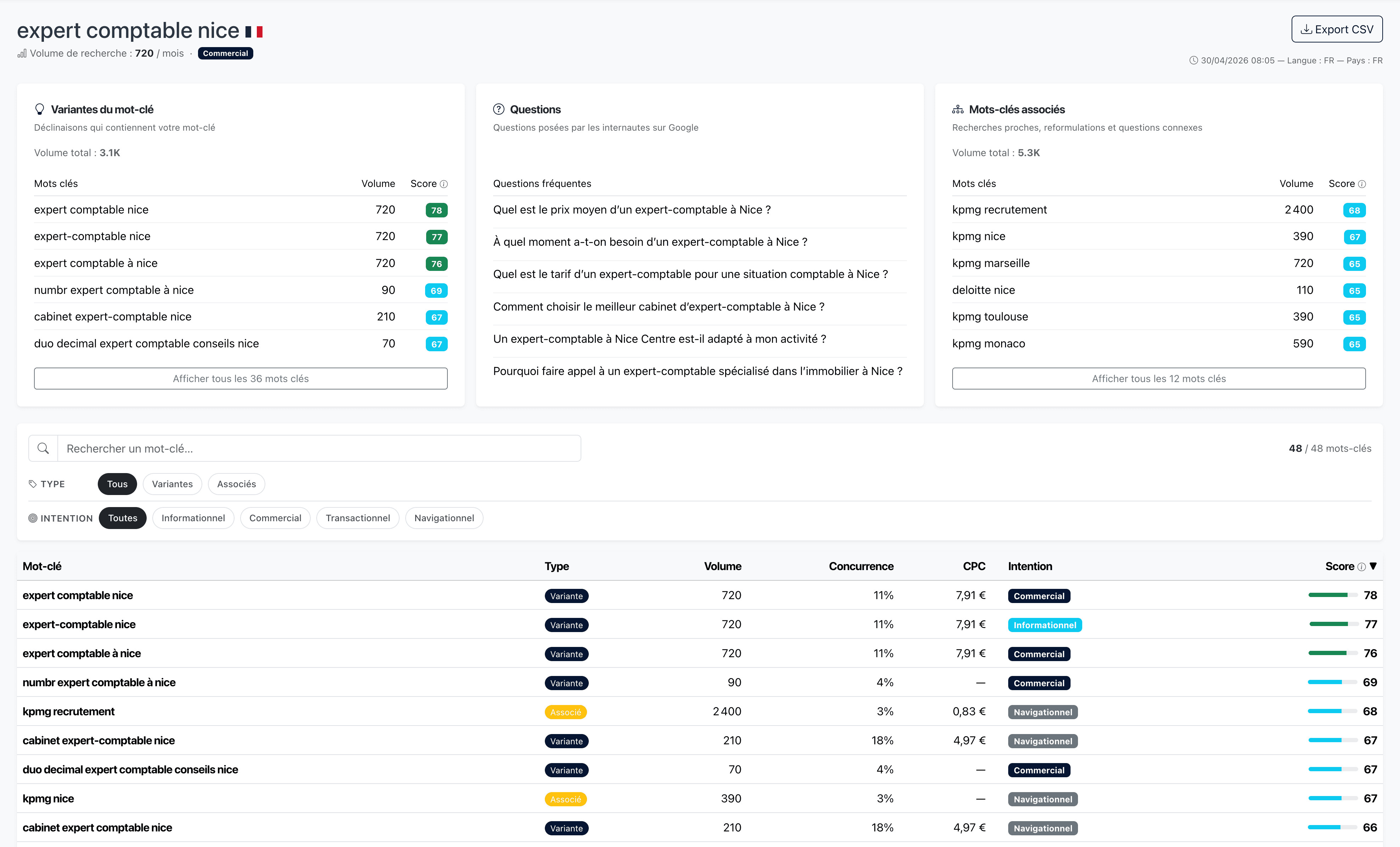Click the Score info icon in Variantes card
The height and width of the screenshot is (847, 1400).
coord(444,184)
